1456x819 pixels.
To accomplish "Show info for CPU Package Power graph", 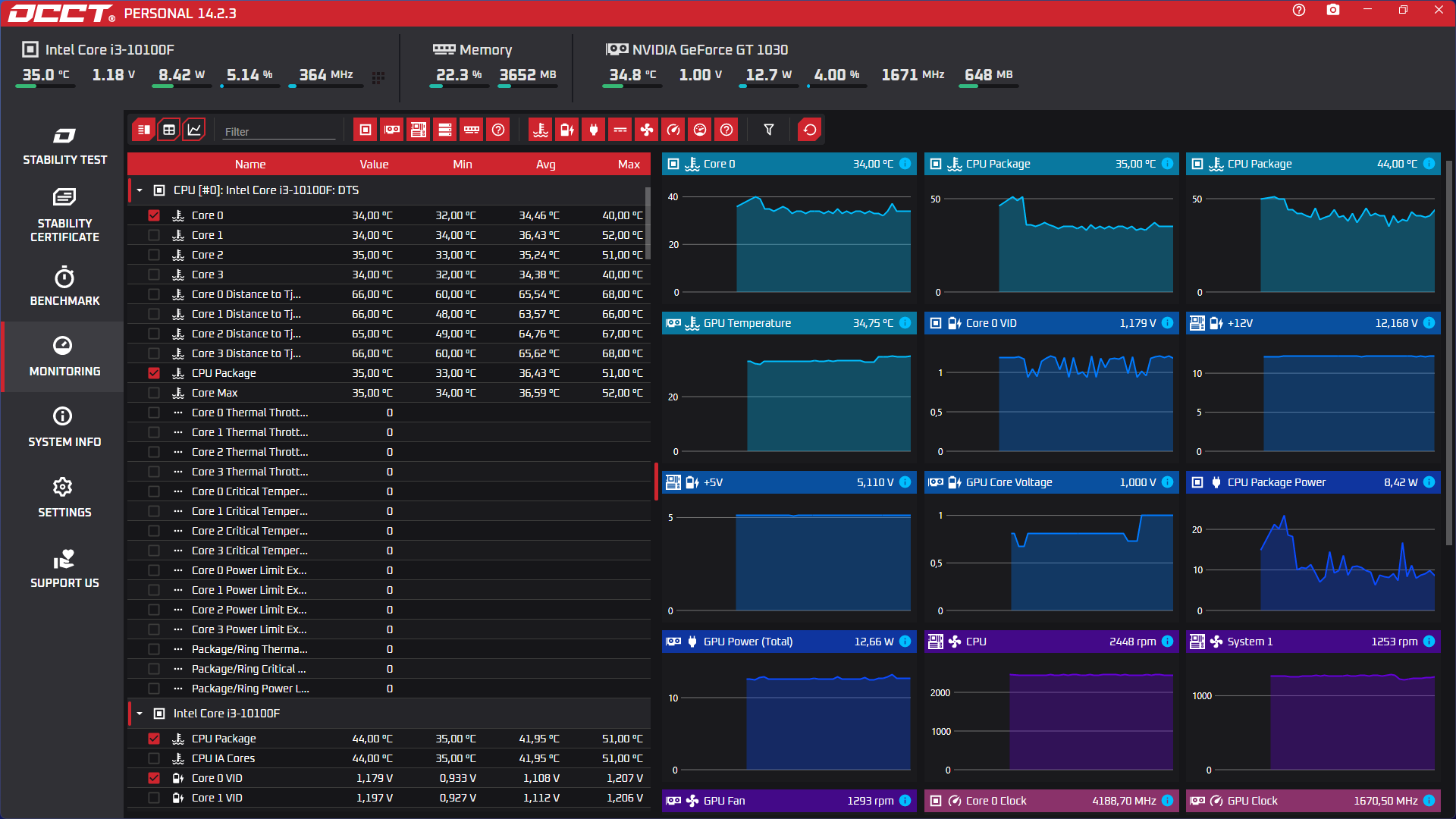I will tap(1429, 482).
